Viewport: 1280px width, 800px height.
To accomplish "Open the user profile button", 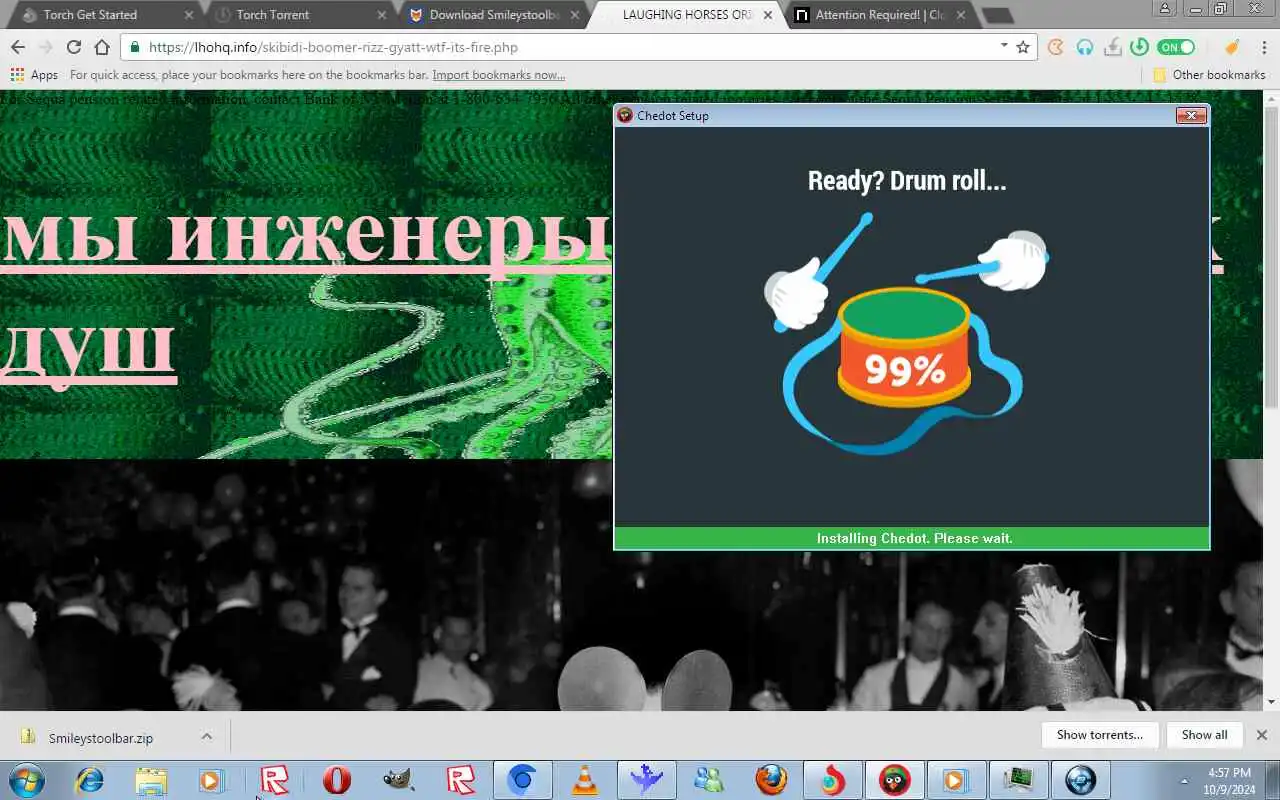I will click(x=1165, y=8).
